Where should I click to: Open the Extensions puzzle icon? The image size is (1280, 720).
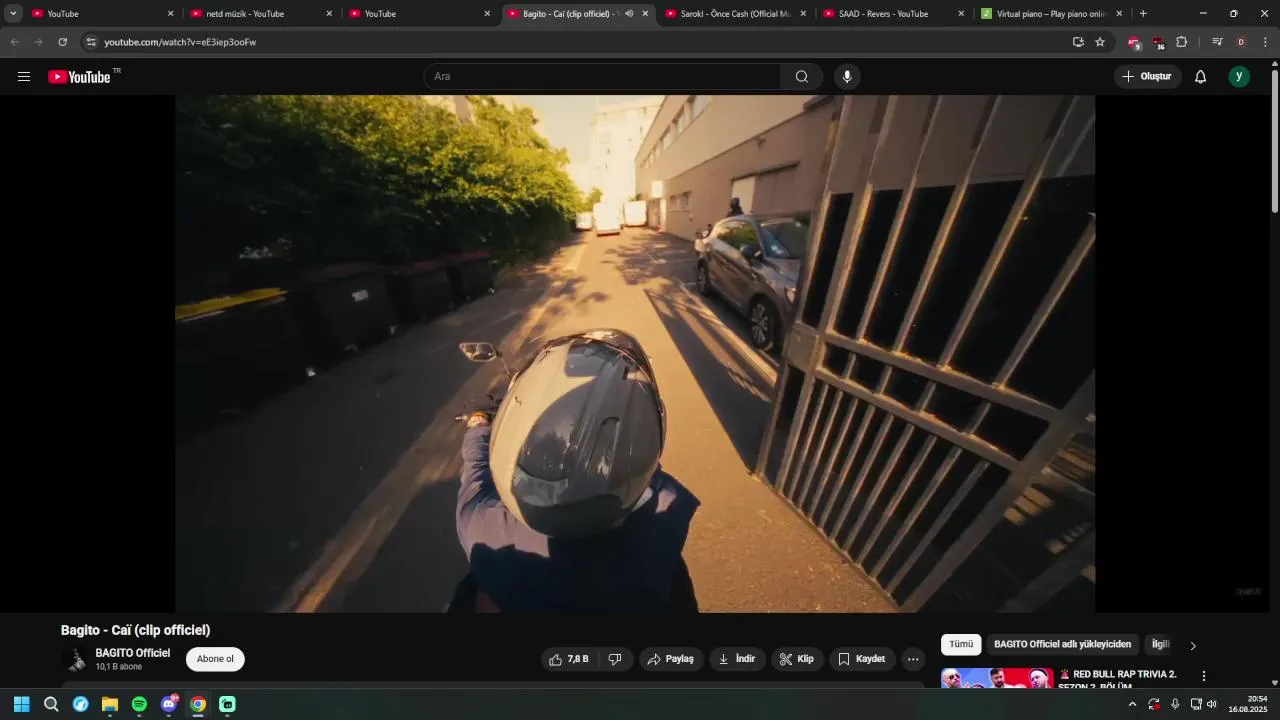[1181, 42]
